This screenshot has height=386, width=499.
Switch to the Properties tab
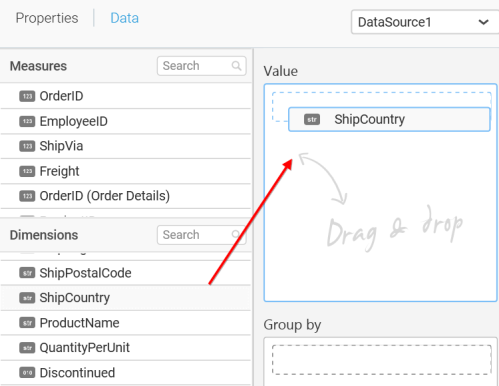(x=47, y=18)
